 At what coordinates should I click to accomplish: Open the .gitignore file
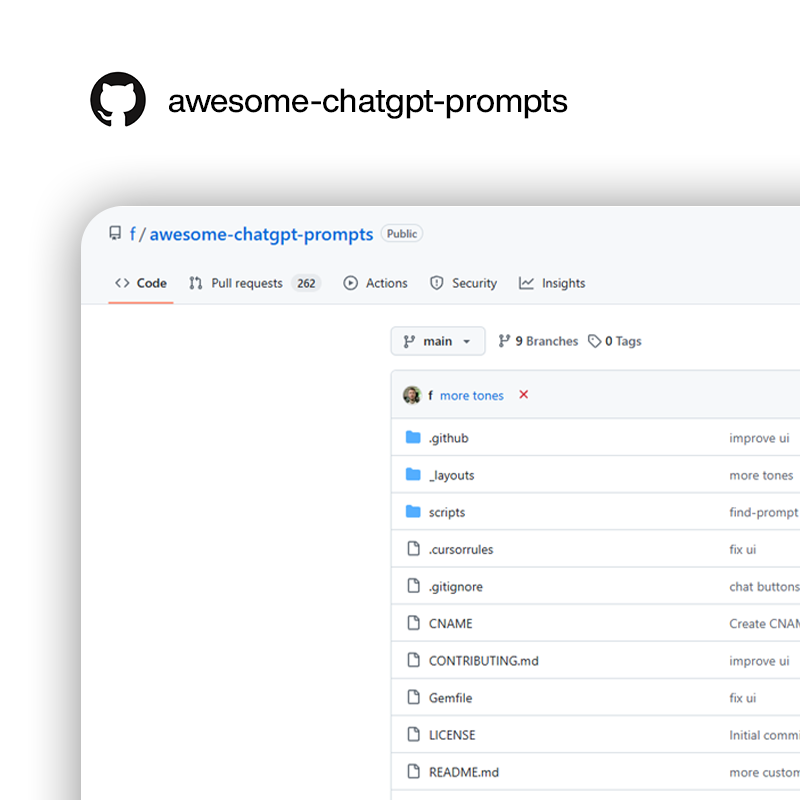click(x=456, y=587)
